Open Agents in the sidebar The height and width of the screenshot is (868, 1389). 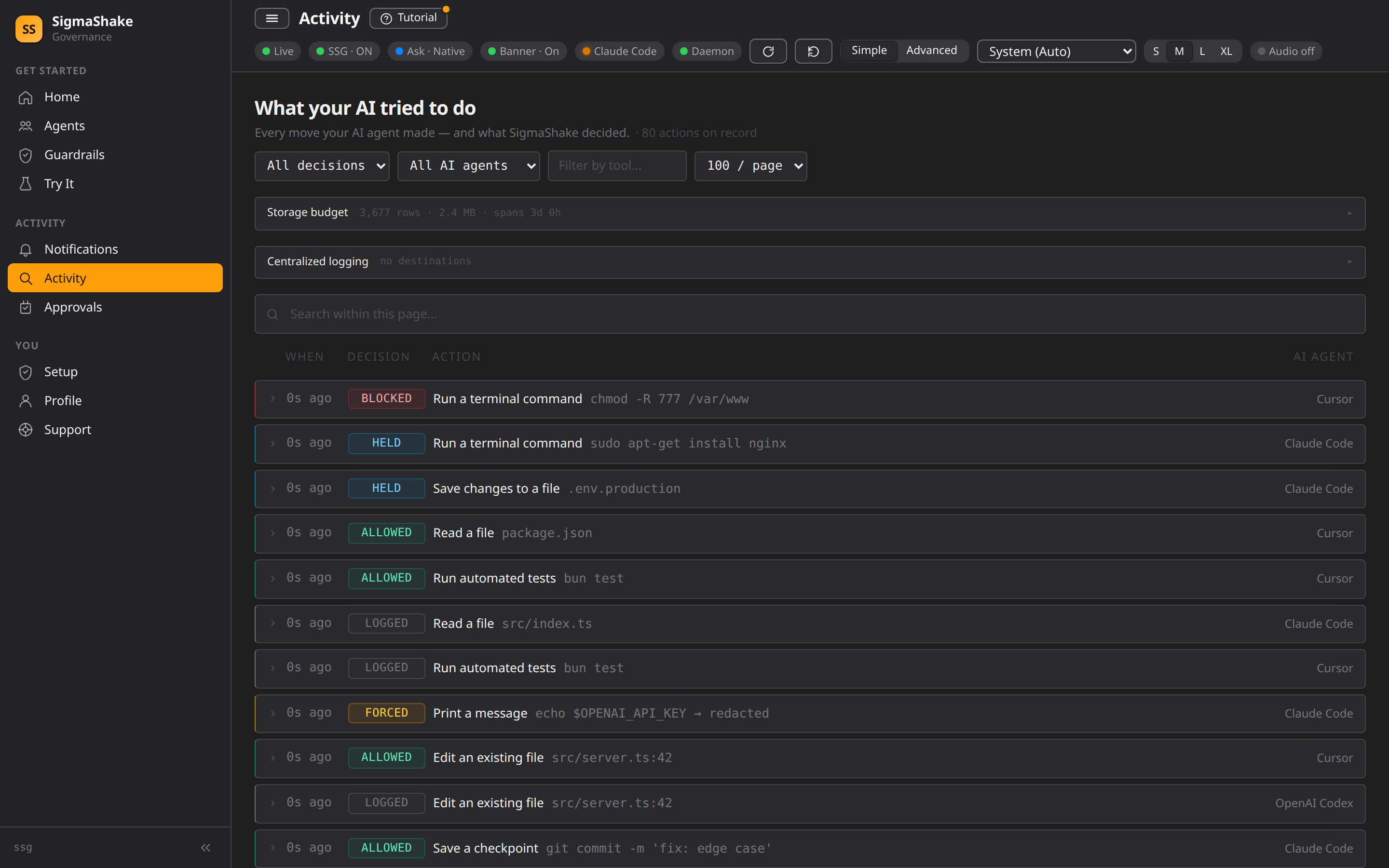115,126
